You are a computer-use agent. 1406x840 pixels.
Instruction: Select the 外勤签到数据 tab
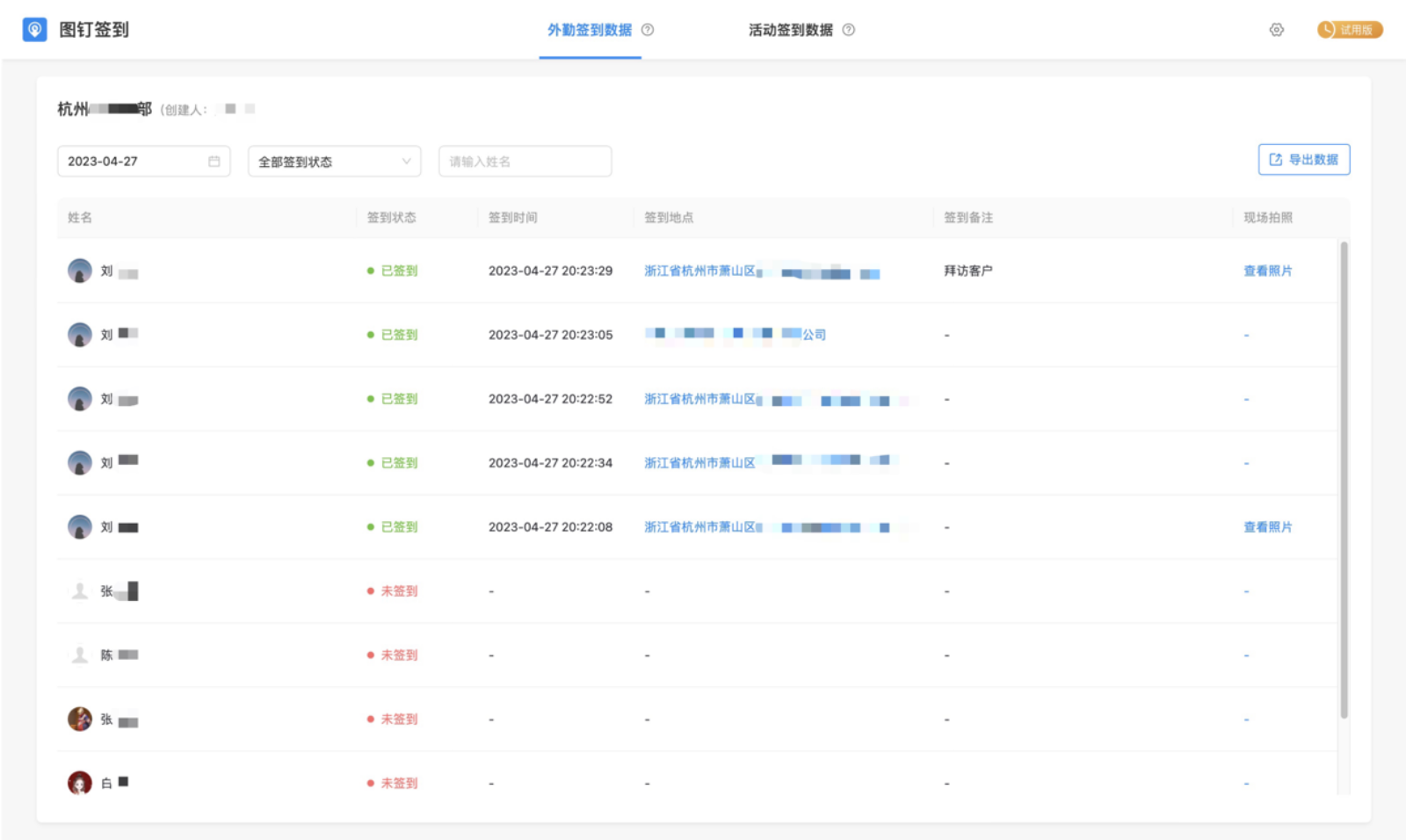[589, 30]
